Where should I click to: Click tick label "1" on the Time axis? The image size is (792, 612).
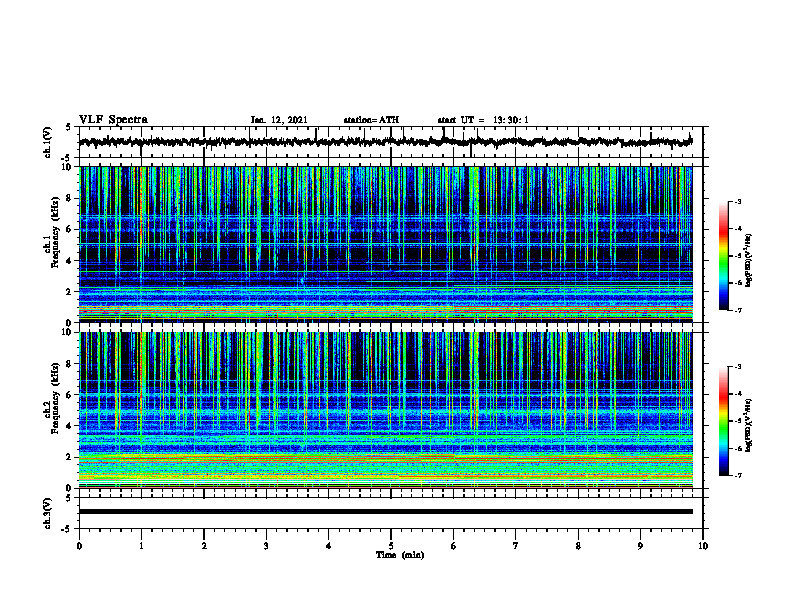click(x=141, y=546)
